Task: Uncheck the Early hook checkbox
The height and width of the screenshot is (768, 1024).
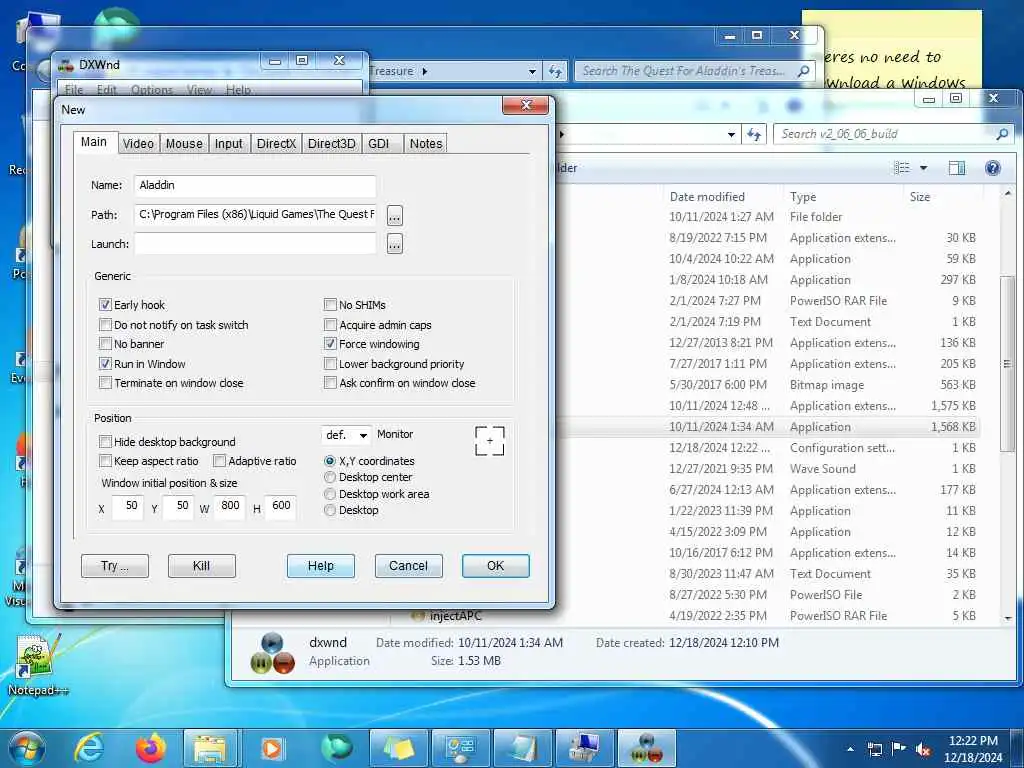Action: pos(105,305)
